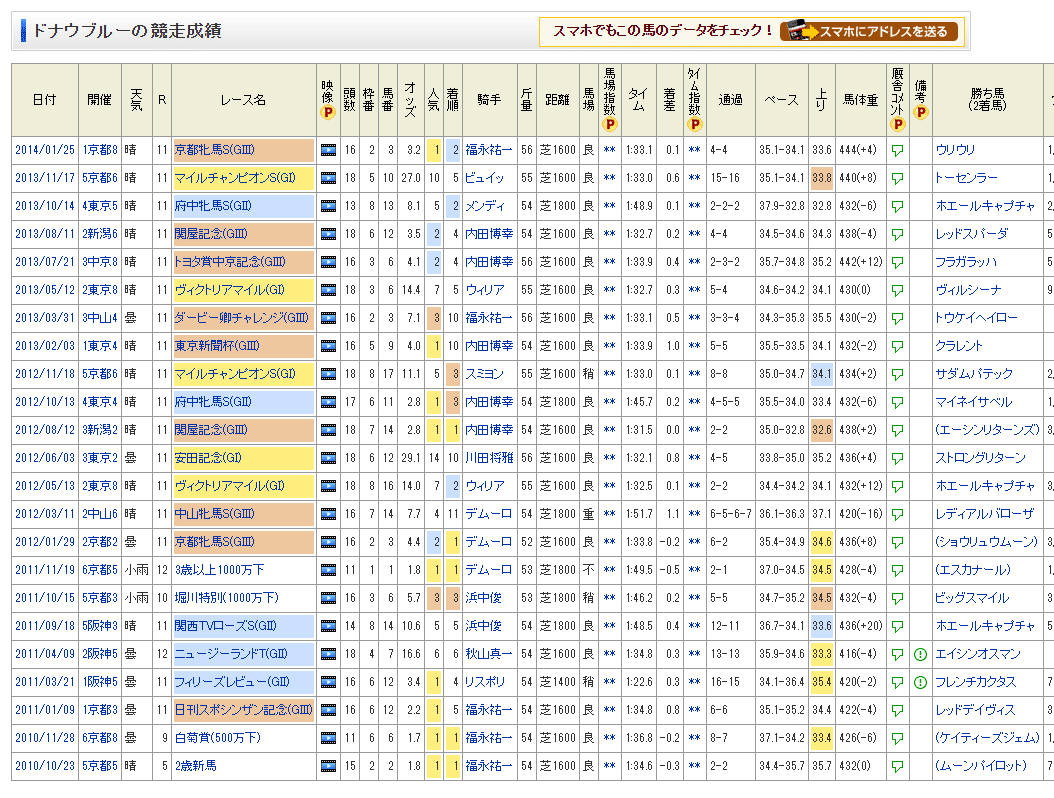The image size is (1054, 798).
Task: Click premium P icon under 馬場指数 header
Action: click(610, 125)
